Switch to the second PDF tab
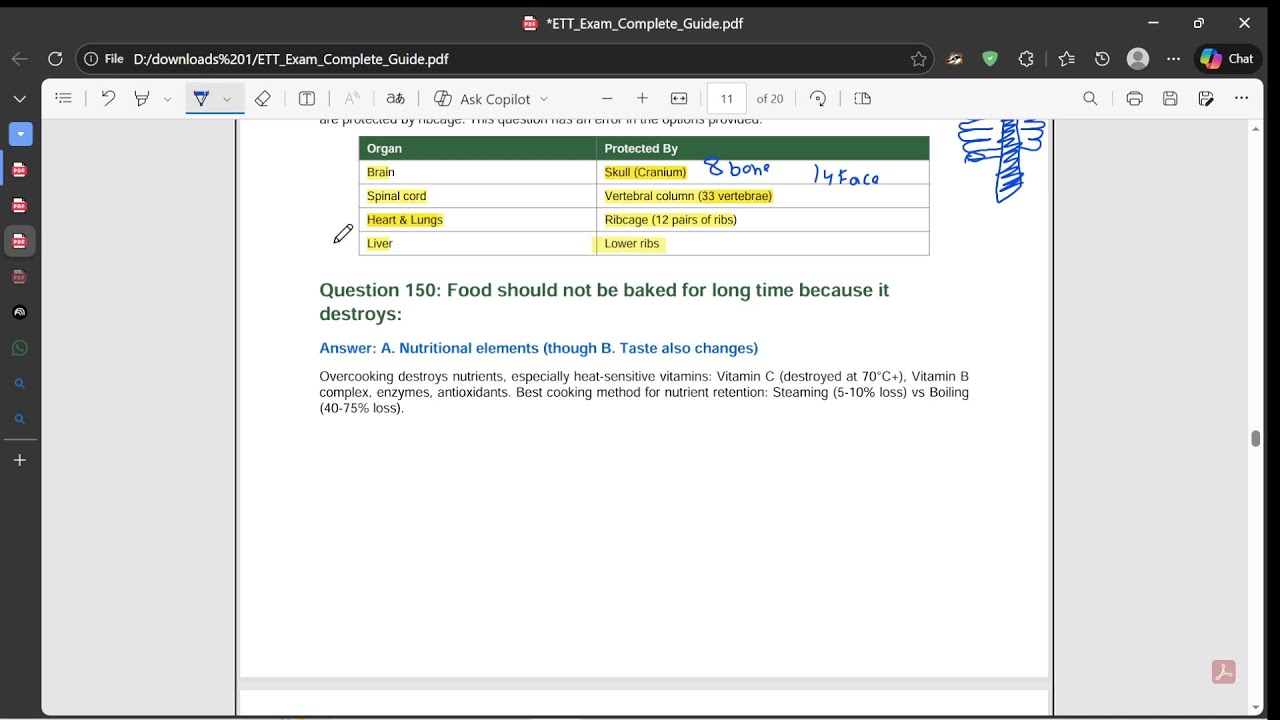 (20, 206)
